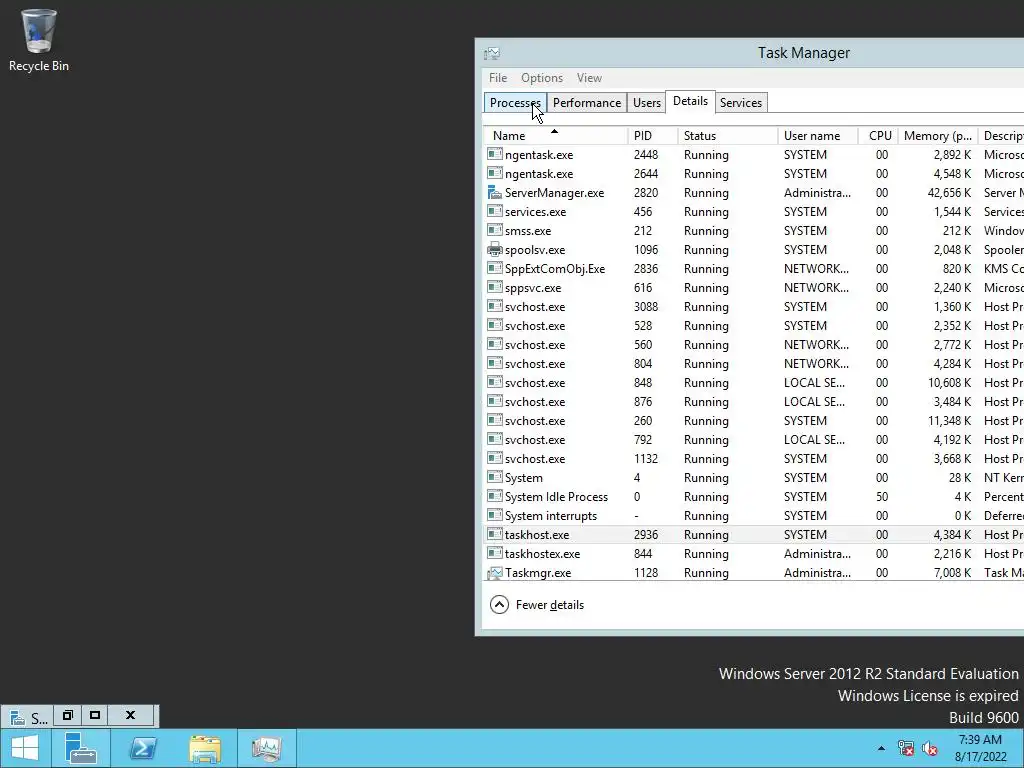Click the taskhost.exe process icon
This screenshot has width=1024, height=768.
coord(495,534)
